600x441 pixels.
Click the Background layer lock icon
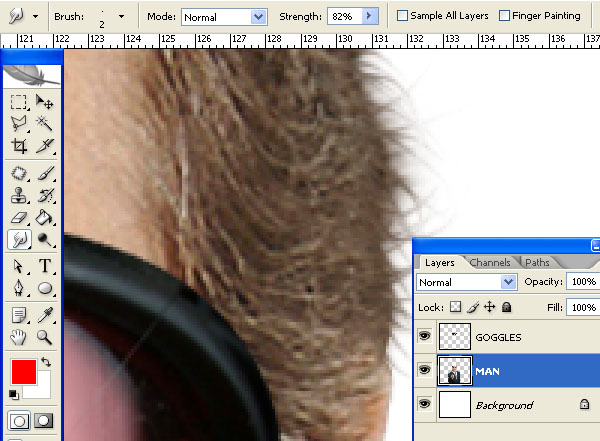(x=584, y=404)
